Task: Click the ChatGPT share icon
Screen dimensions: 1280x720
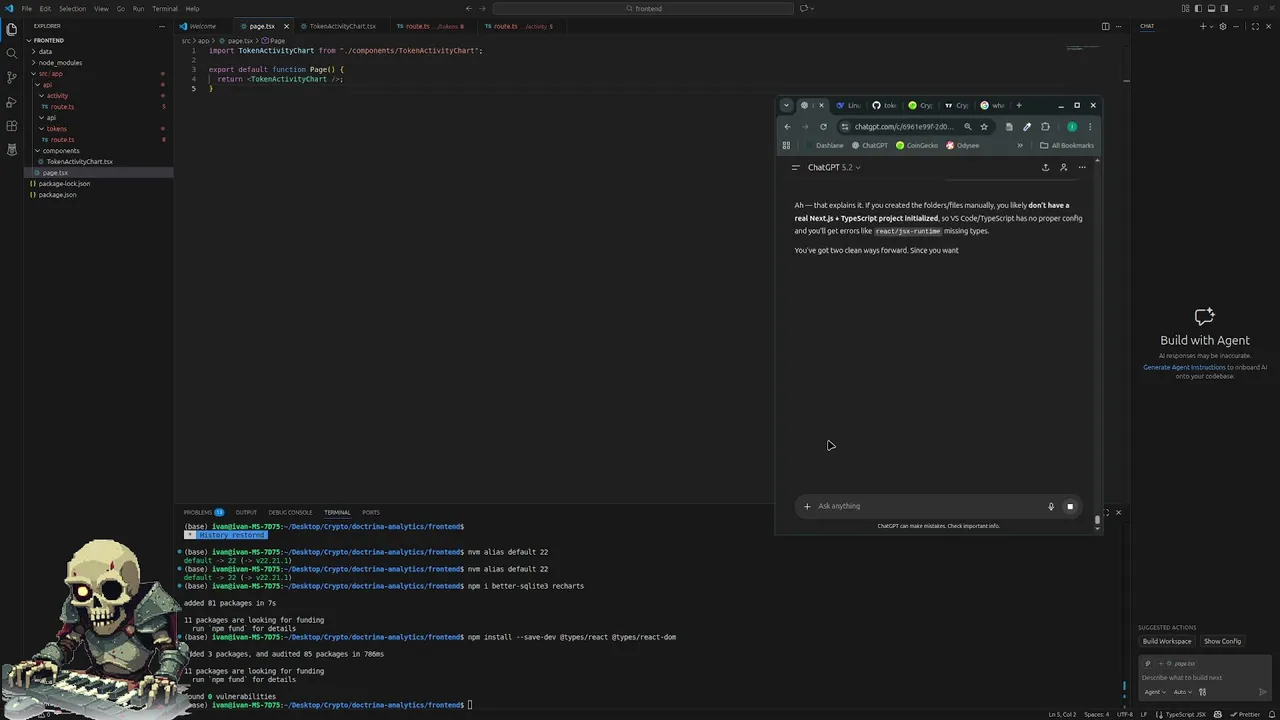Action: point(1045,167)
